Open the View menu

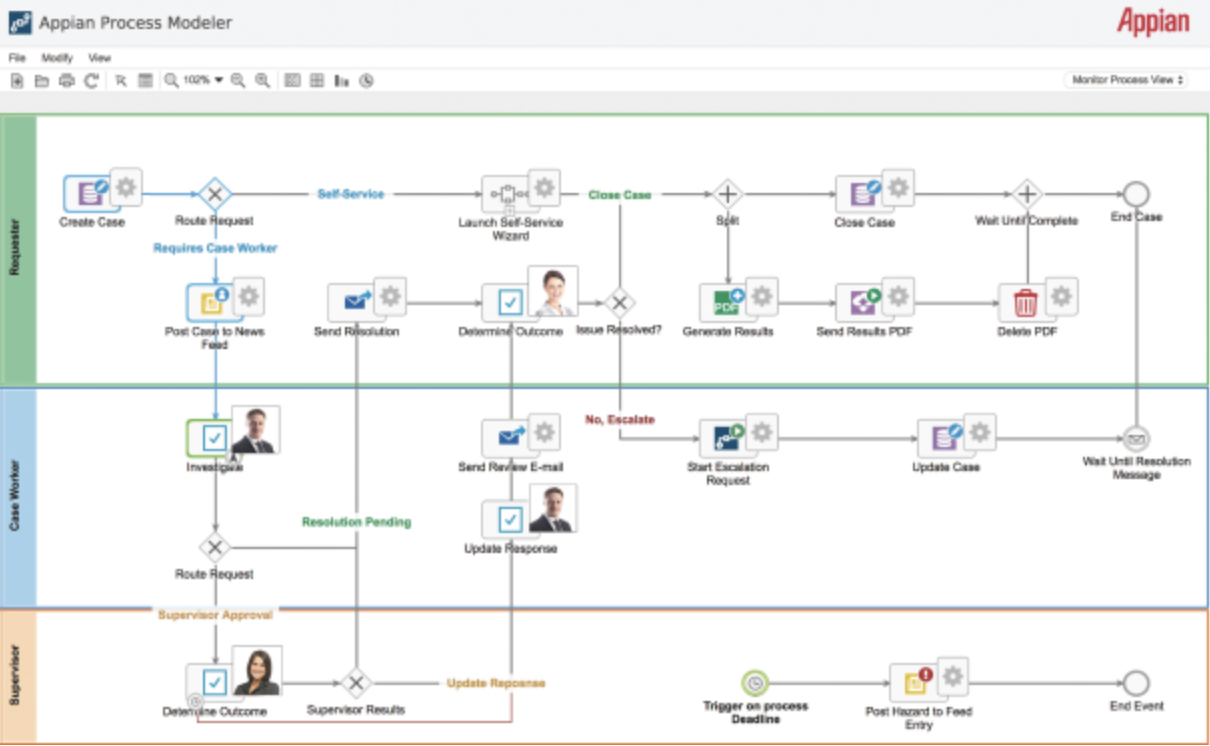(98, 58)
